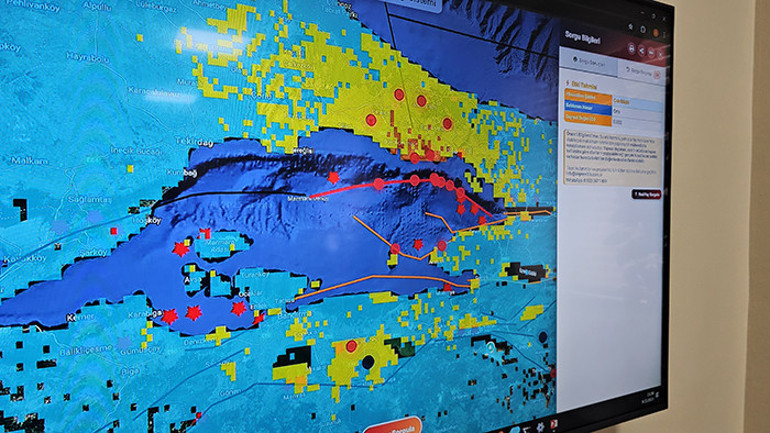Screen dimensions: 770x433
Task: Click a red circle marker in the northern yellow zone
Action: pyautogui.click(x=399, y=94)
